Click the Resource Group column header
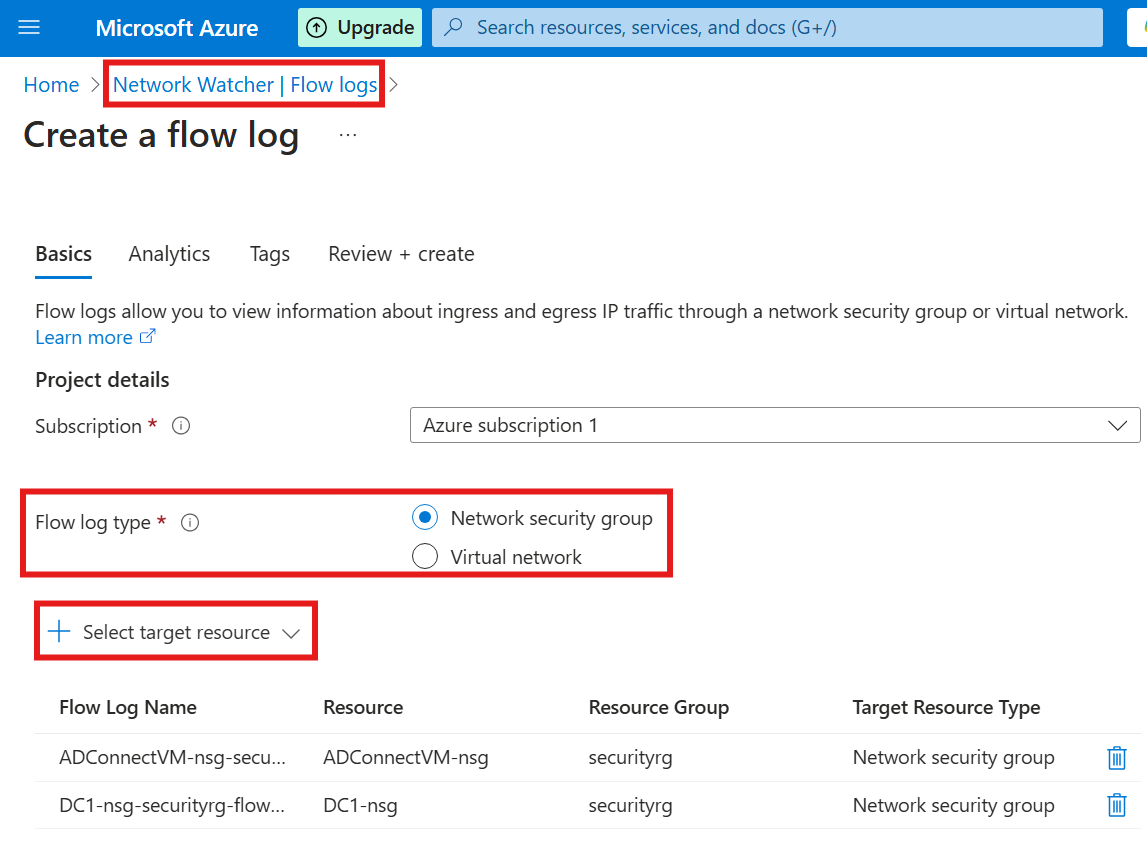Viewport: 1147px width, 843px height. (x=658, y=708)
